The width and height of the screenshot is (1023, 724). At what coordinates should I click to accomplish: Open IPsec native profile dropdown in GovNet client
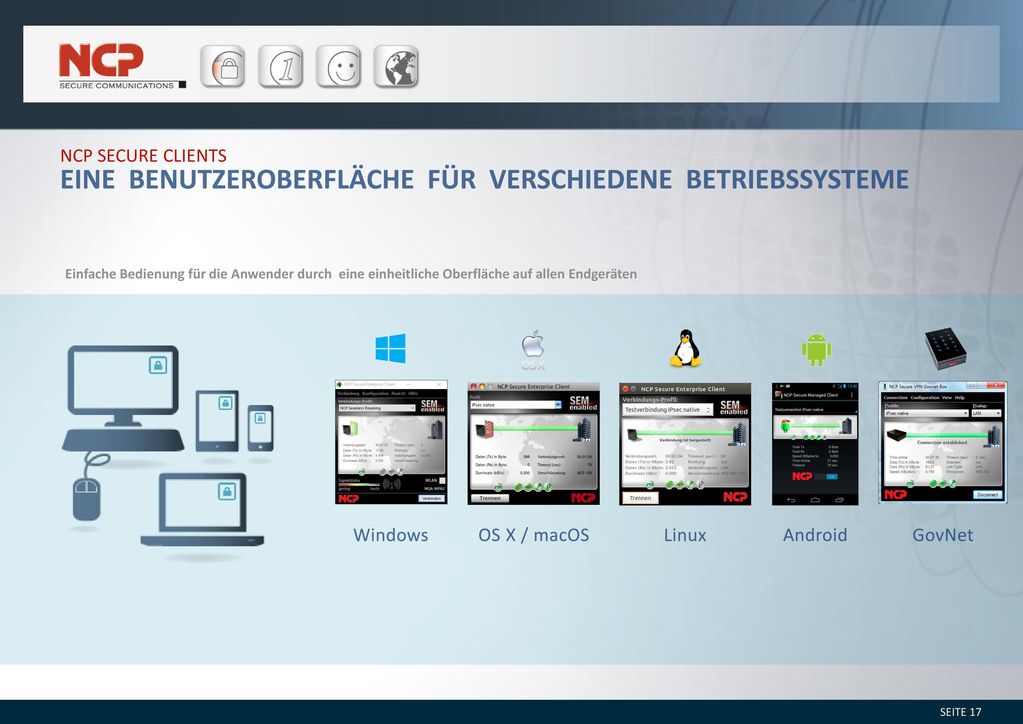tap(926, 413)
